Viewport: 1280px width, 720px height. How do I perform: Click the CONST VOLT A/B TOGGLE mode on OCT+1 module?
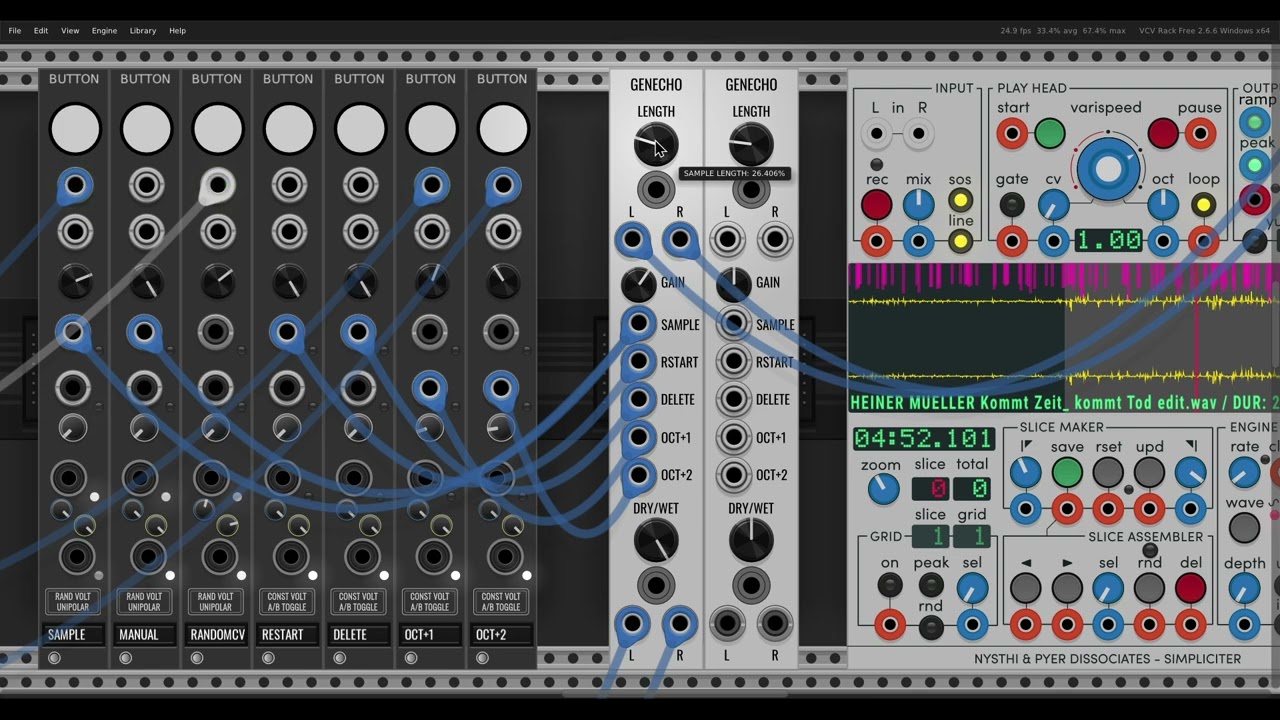point(429,602)
